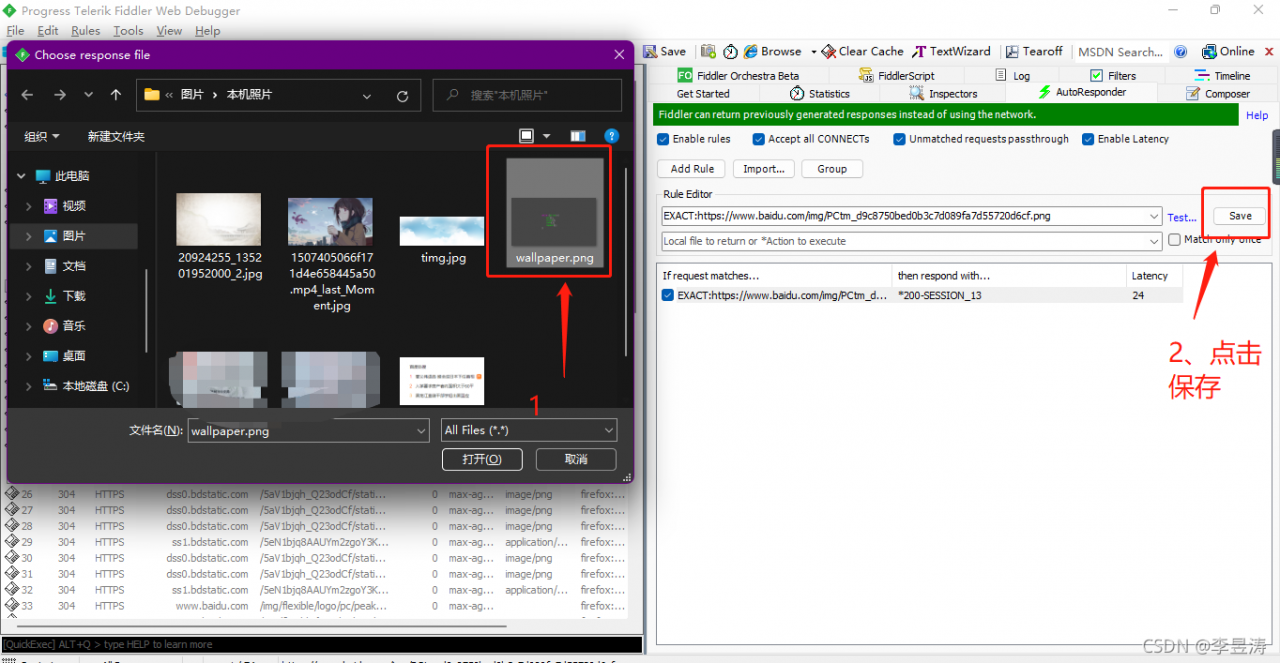Open the 组织 dropdown menu

[42, 136]
